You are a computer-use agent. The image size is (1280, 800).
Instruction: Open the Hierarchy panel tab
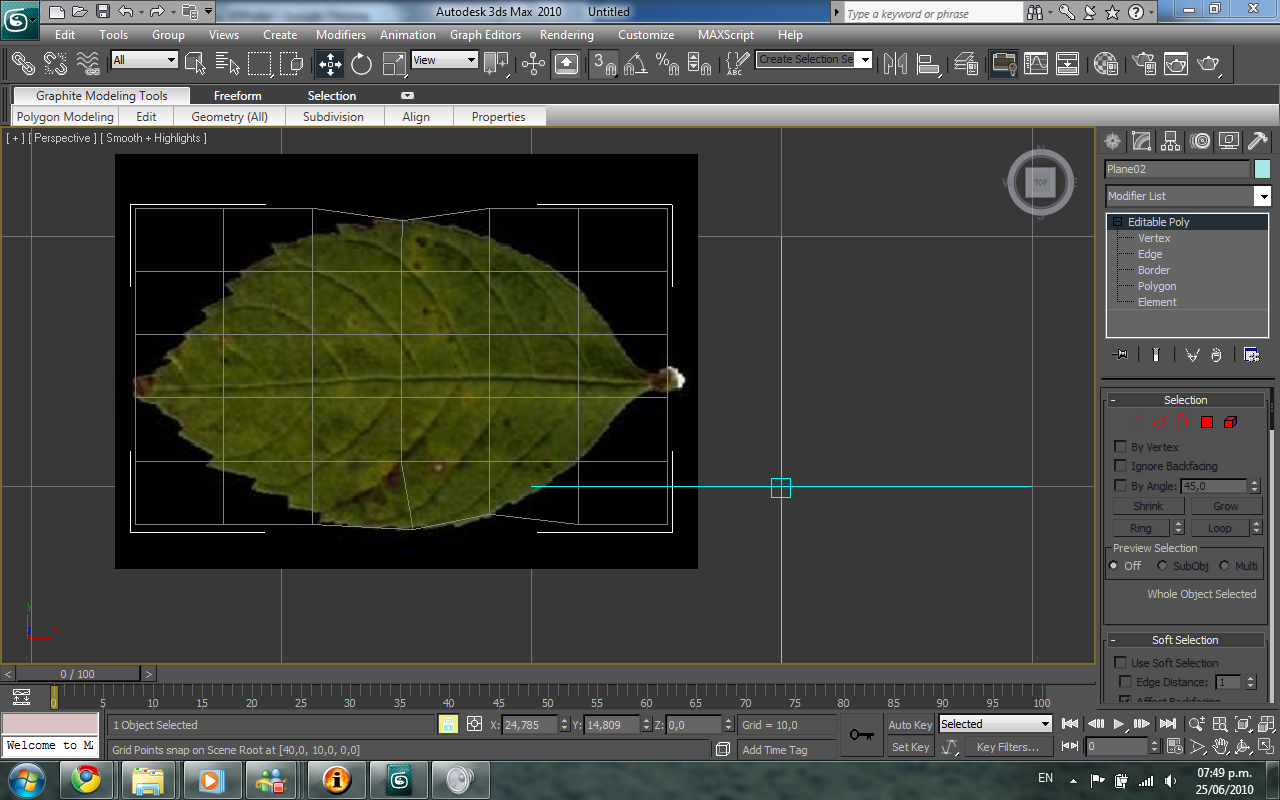coord(1171,141)
